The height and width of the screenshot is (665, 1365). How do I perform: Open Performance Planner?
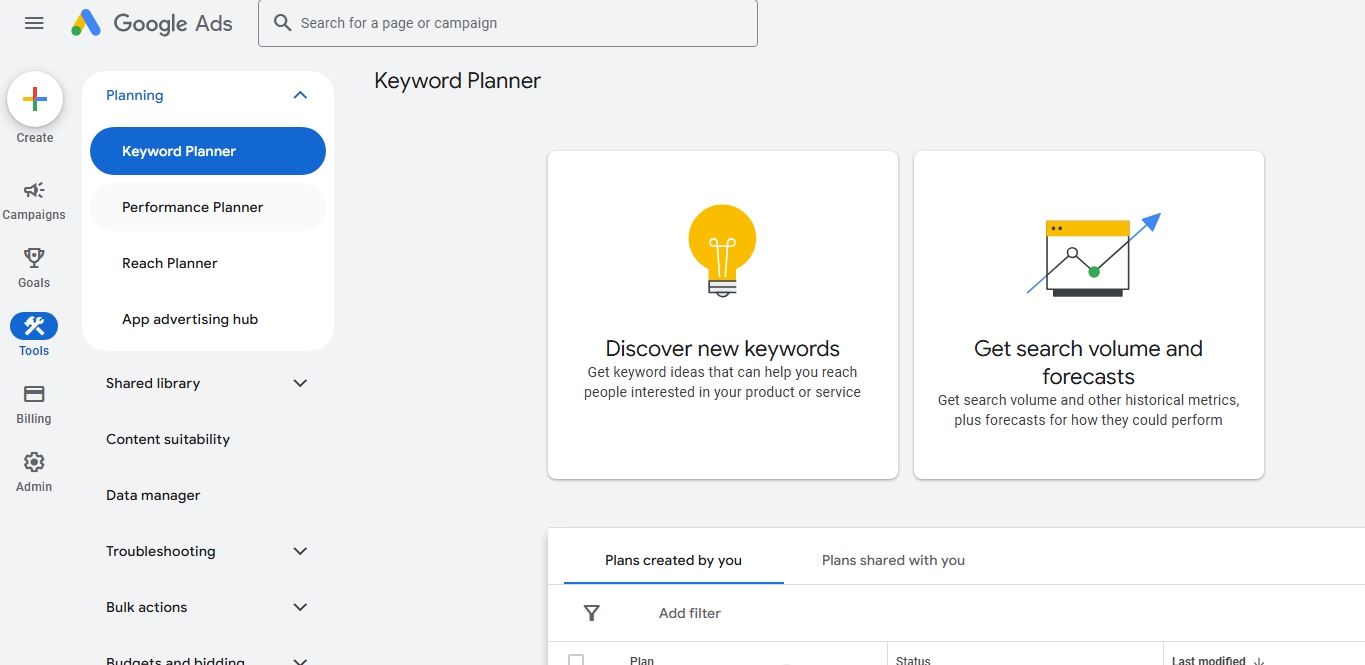click(x=208, y=207)
